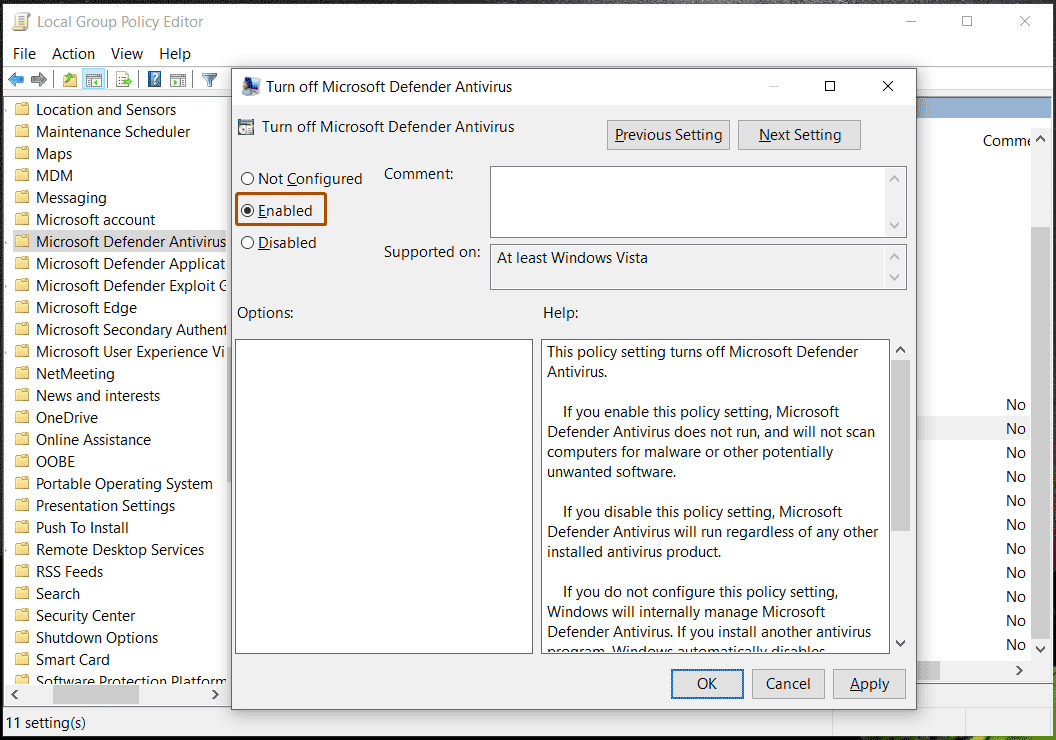Click the Previous Setting button

[668, 135]
